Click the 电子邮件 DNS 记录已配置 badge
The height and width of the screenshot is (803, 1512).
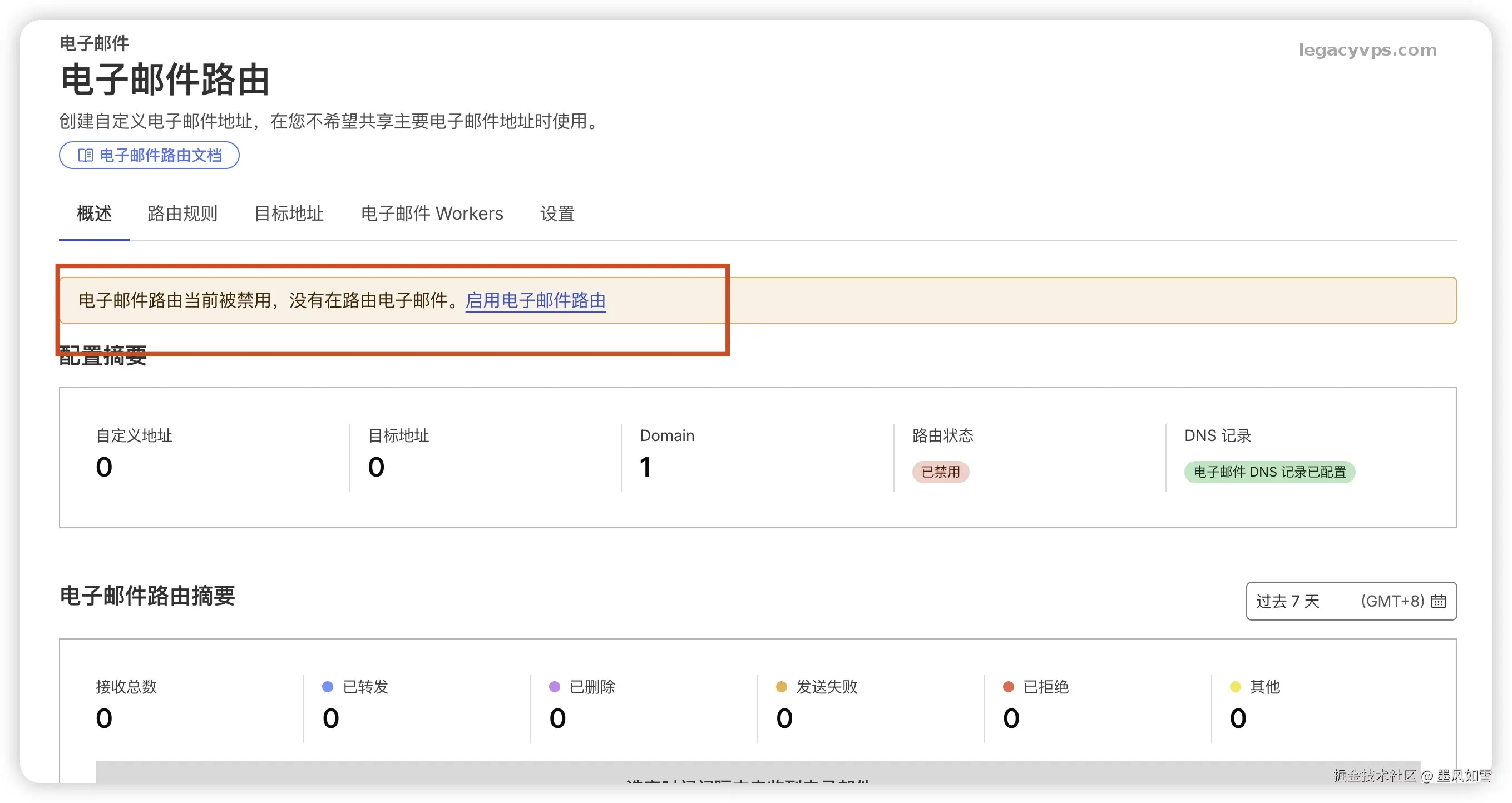click(x=1269, y=472)
